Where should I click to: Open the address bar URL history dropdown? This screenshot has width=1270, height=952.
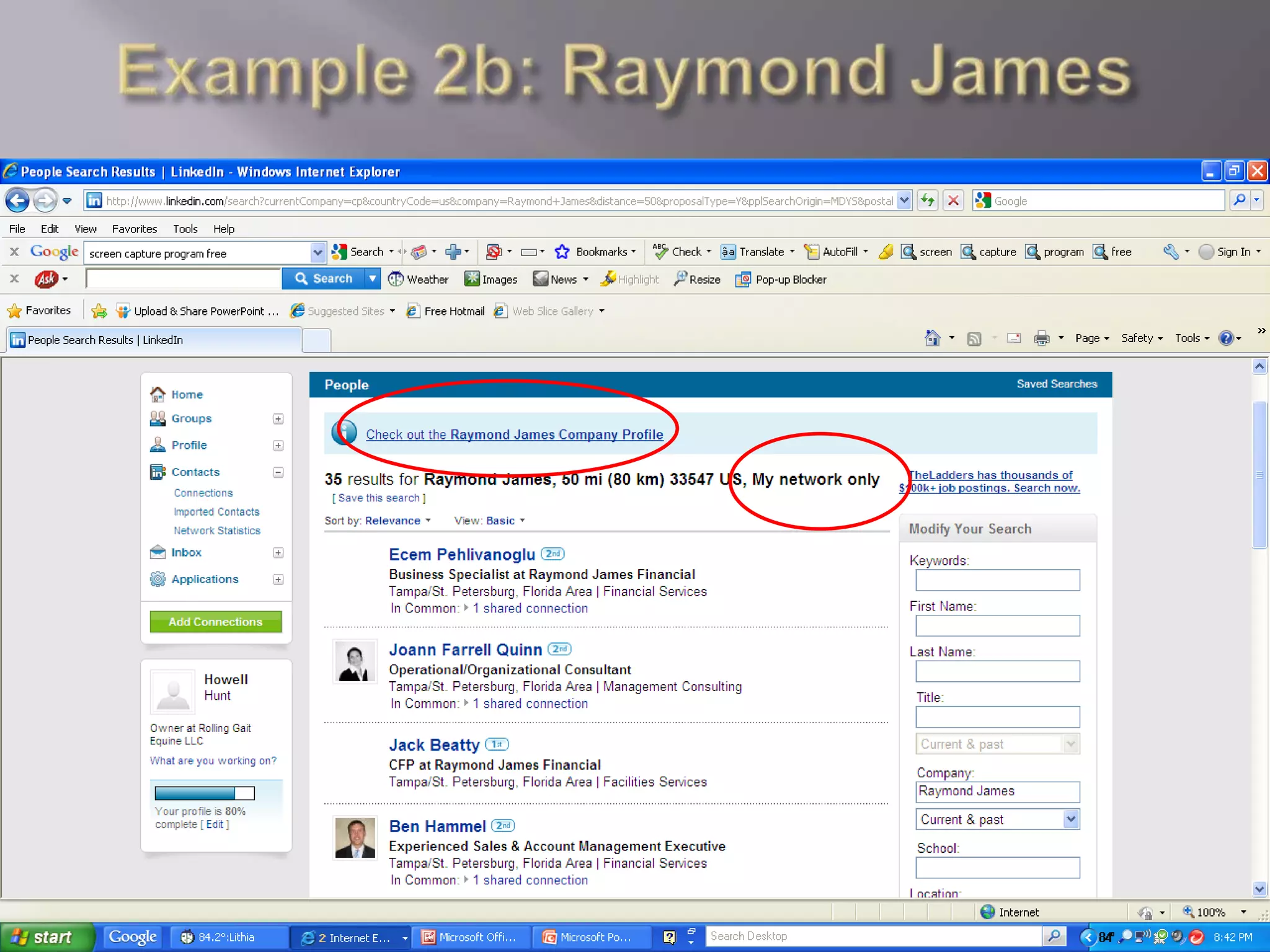tap(904, 201)
